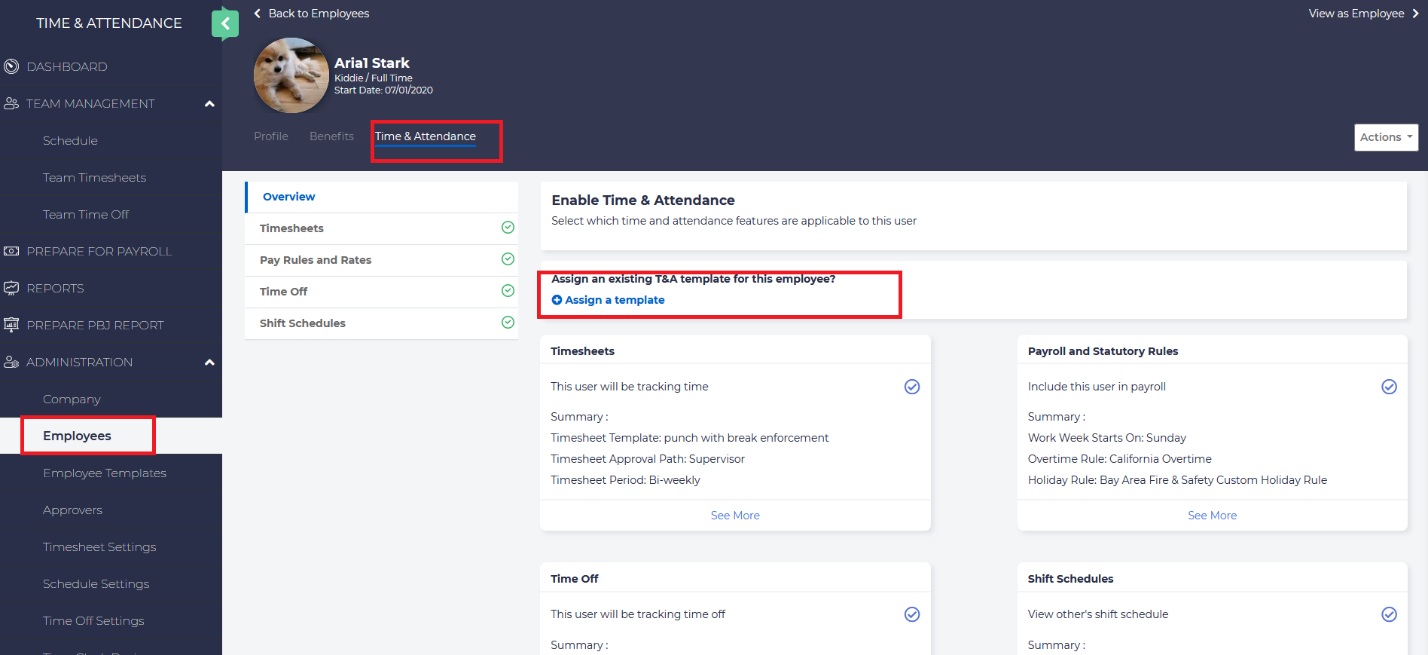The height and width of the screenshot is (655, 1428).
Task: Collapse the Team Management section
Action: [209, 104]
